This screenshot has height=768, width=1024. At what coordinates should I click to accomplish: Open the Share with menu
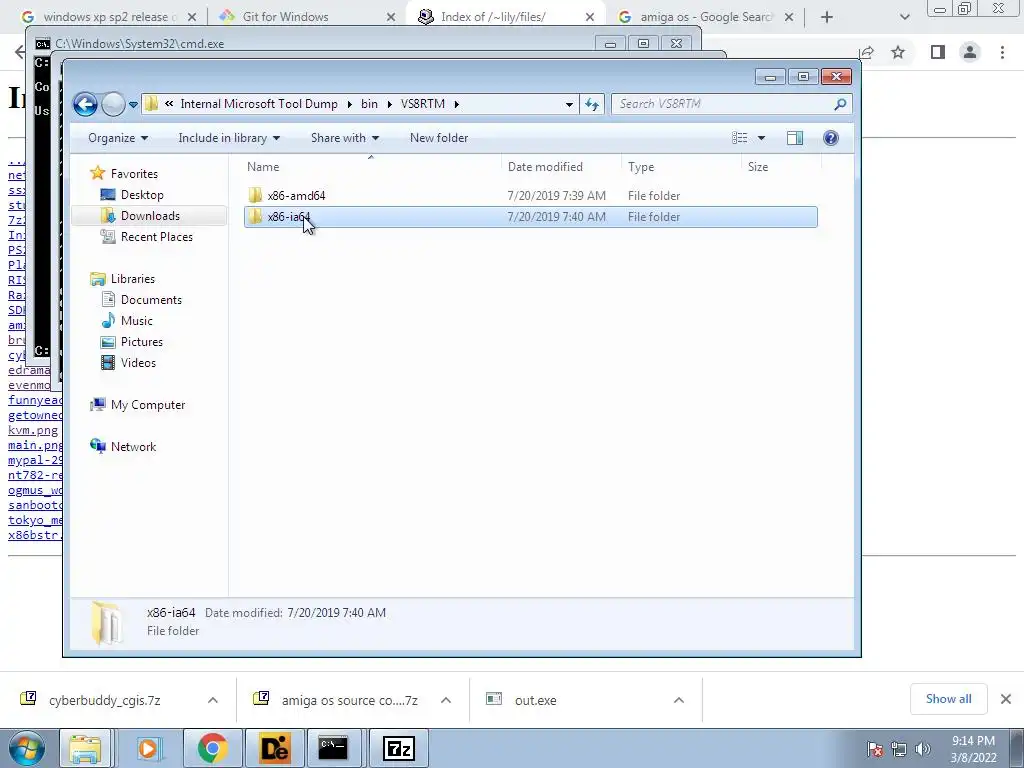click(345, 138)
